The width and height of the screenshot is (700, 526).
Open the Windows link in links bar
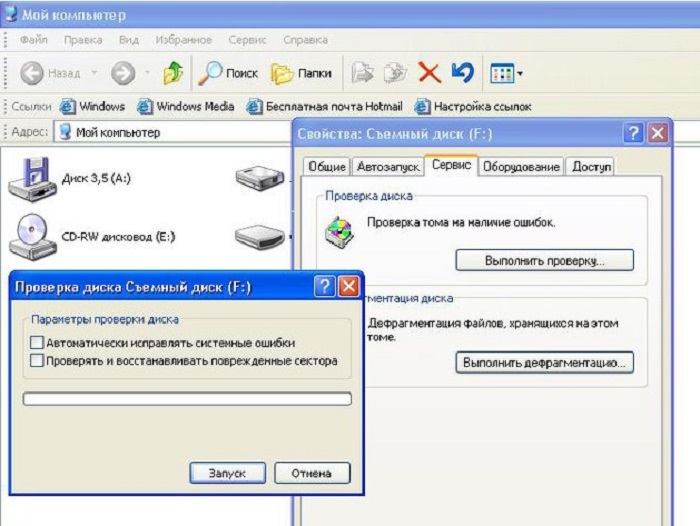(x=92, y=106)
